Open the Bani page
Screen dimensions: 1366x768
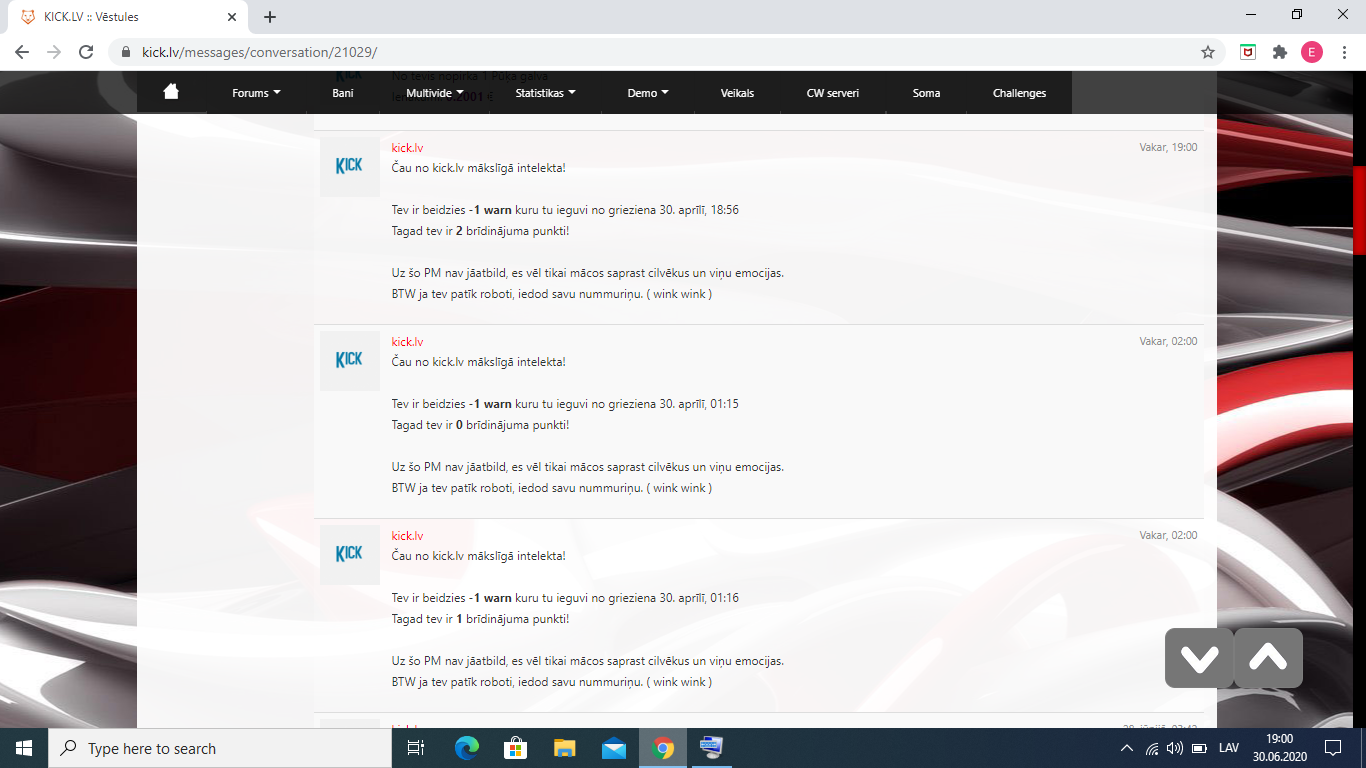[343, 93]
